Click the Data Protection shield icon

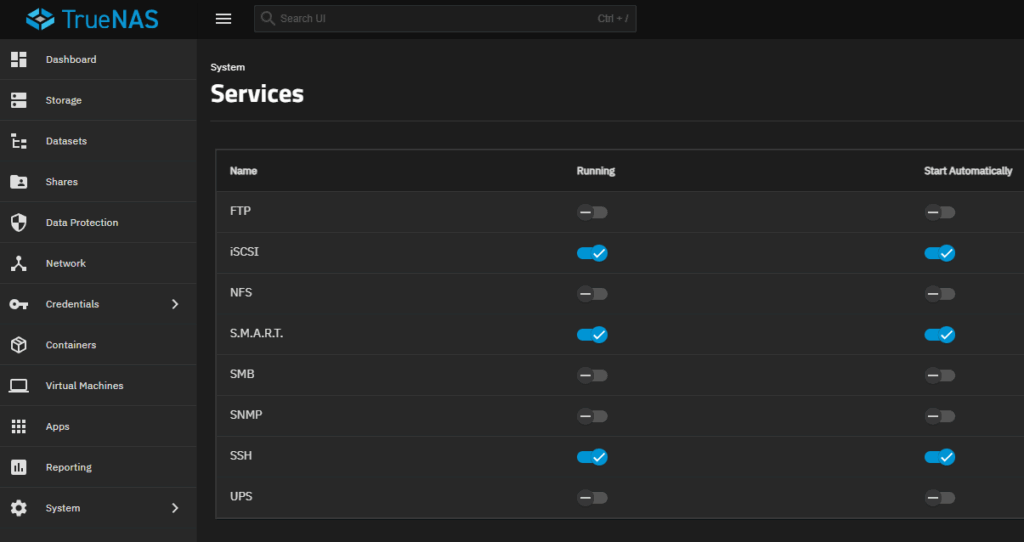18,223
